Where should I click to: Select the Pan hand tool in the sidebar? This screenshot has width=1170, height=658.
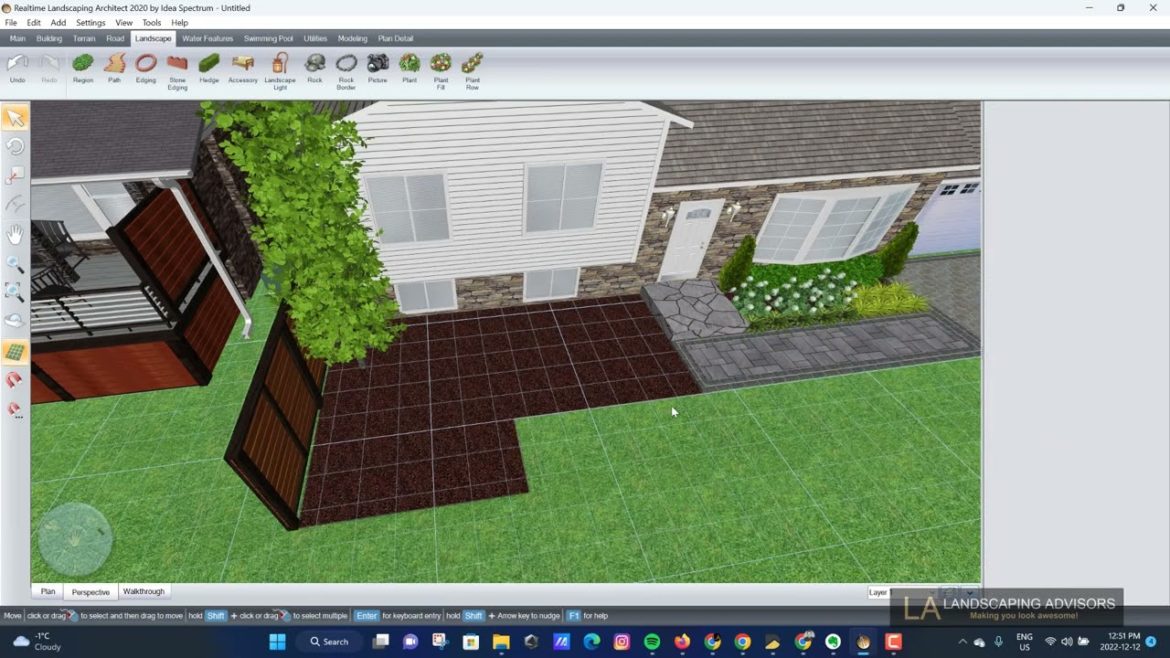click(15, 234)
